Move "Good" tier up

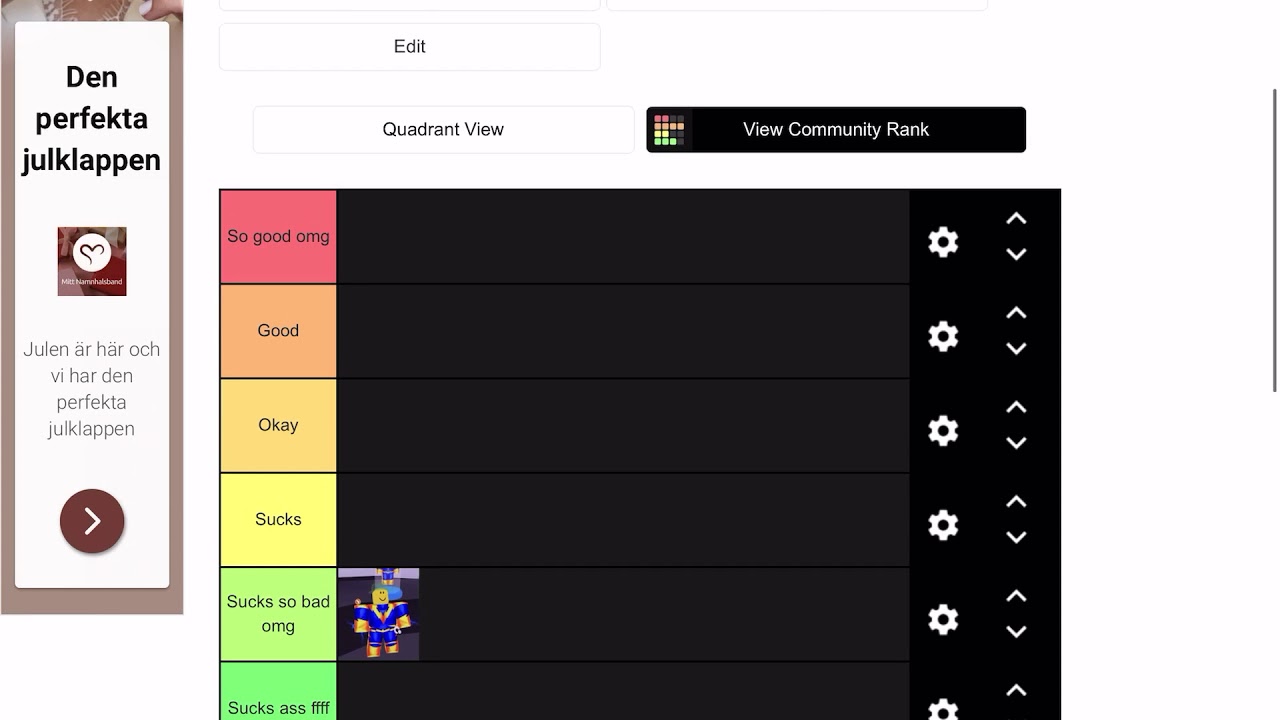(1016, 313)
